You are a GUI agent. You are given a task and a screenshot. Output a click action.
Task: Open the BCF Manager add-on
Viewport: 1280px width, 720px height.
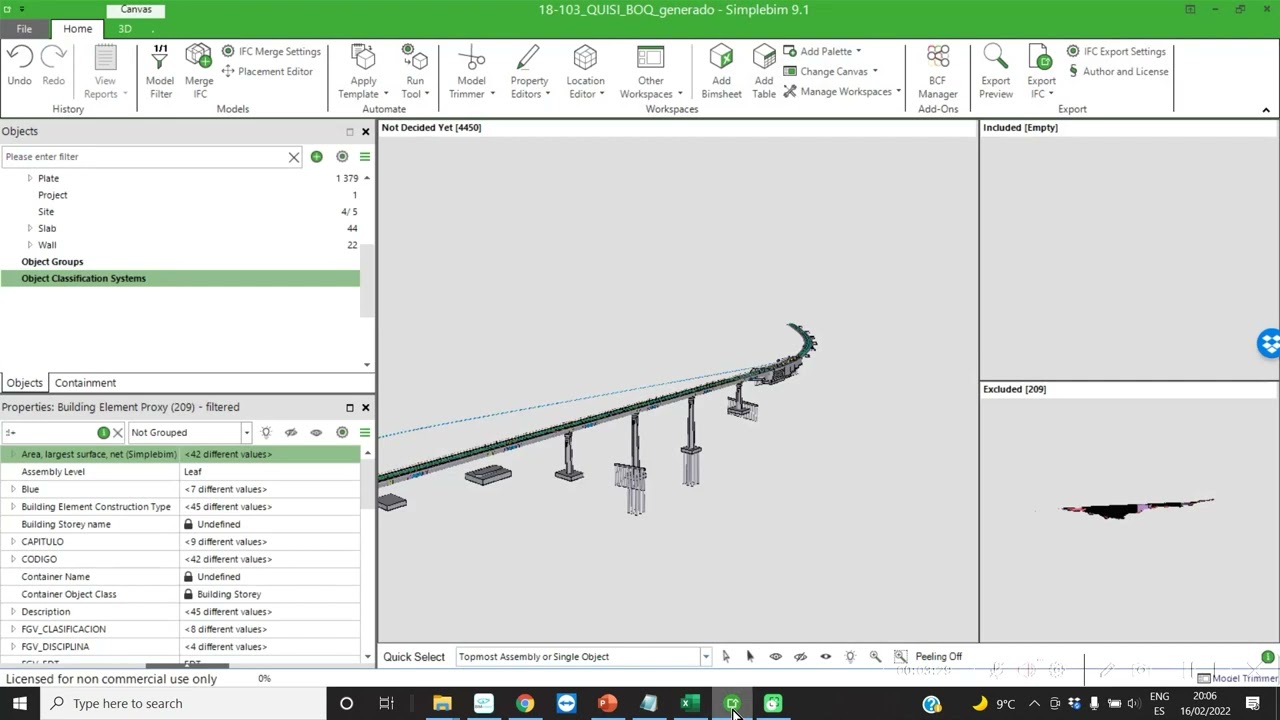tap(938, 71)
